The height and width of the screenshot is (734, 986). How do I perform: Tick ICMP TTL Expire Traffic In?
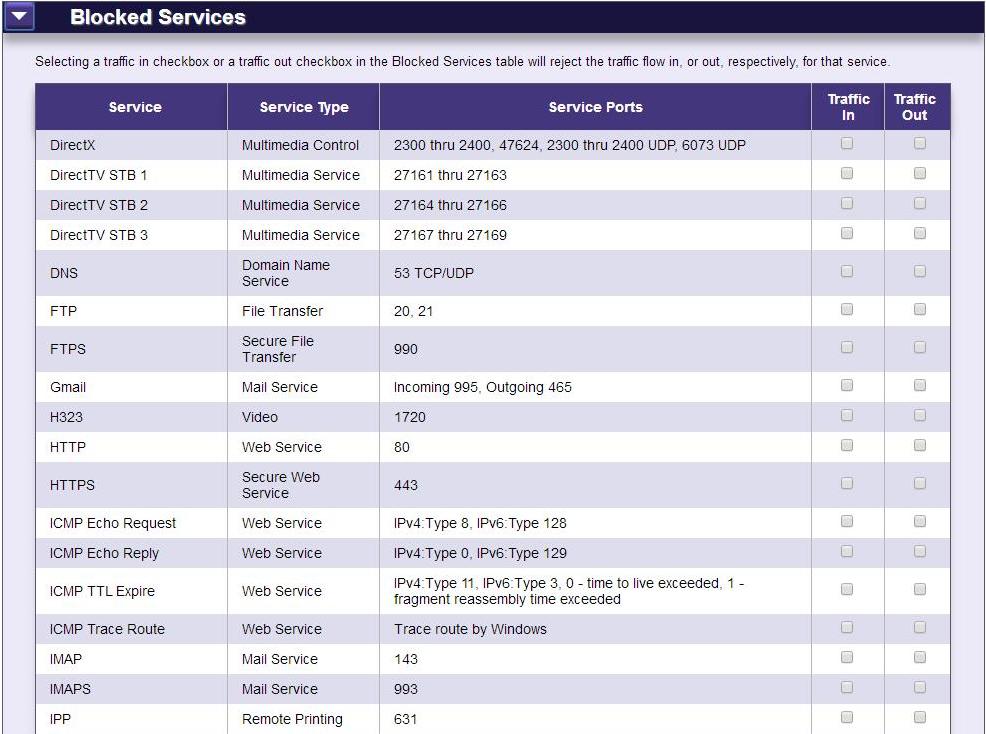847,589
